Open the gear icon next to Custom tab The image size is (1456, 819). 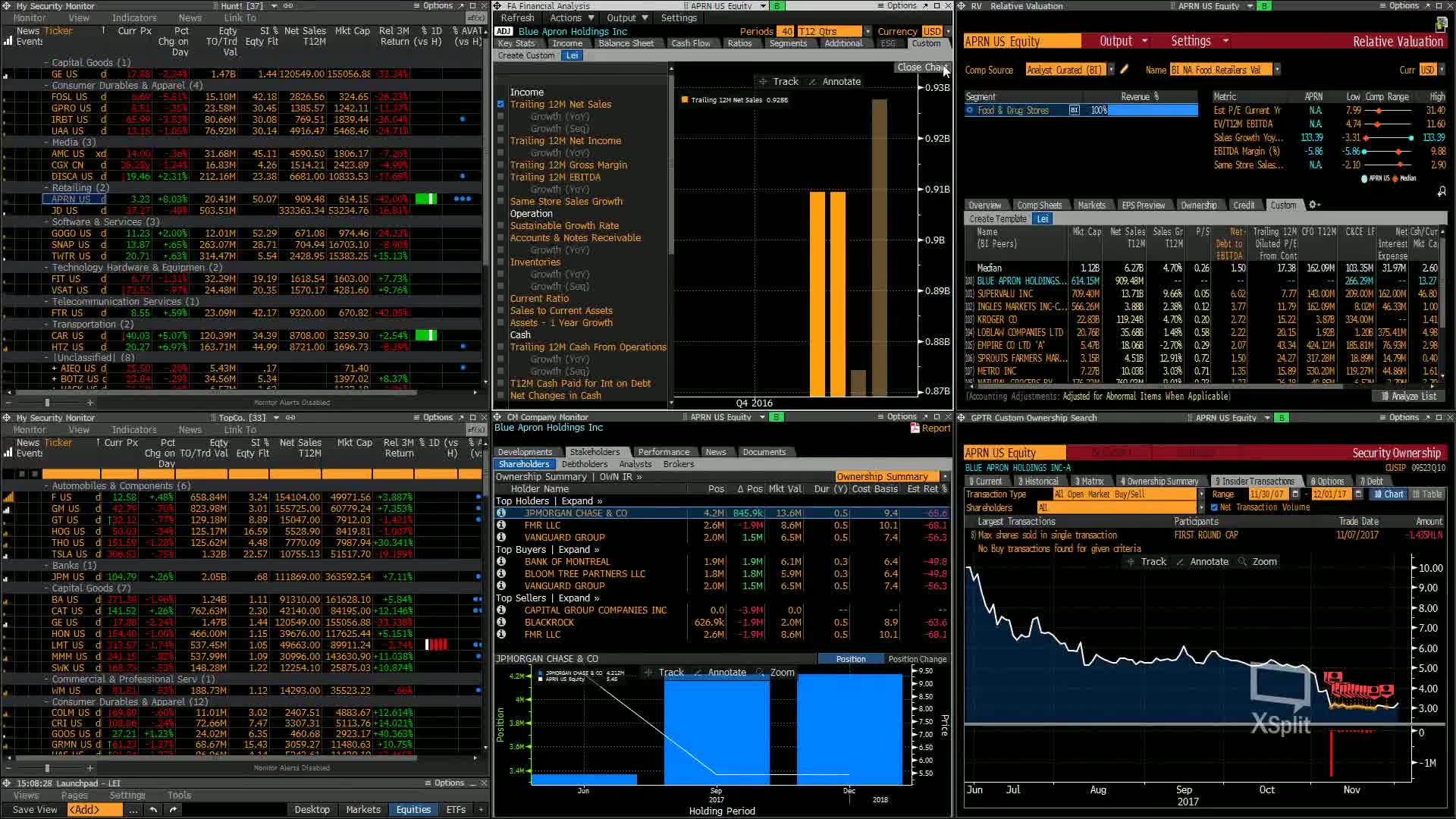[x=1314, y=205]
